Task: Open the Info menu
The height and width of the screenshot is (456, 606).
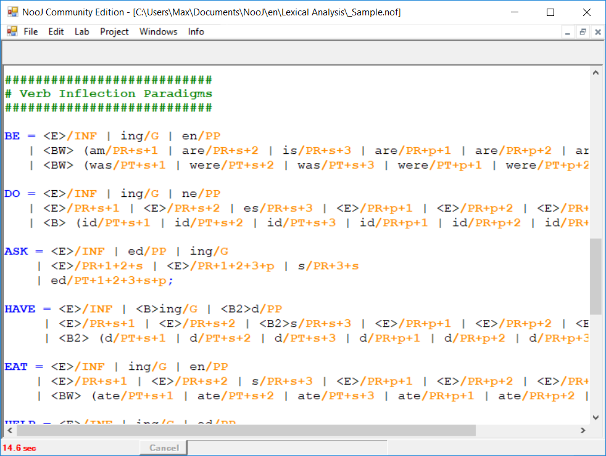Action: pyautogui.click(x=196, y=32)
